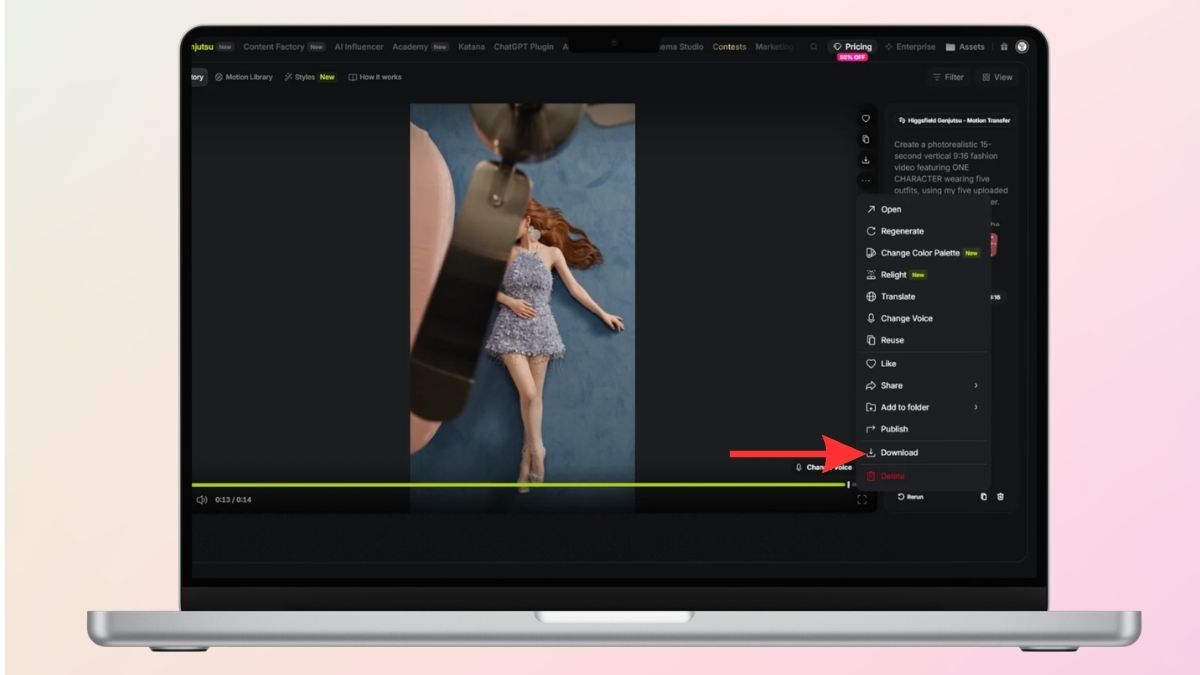Expand the Add to folder submenu
The height and width of the screenshot is (675, 1200).
924,407
